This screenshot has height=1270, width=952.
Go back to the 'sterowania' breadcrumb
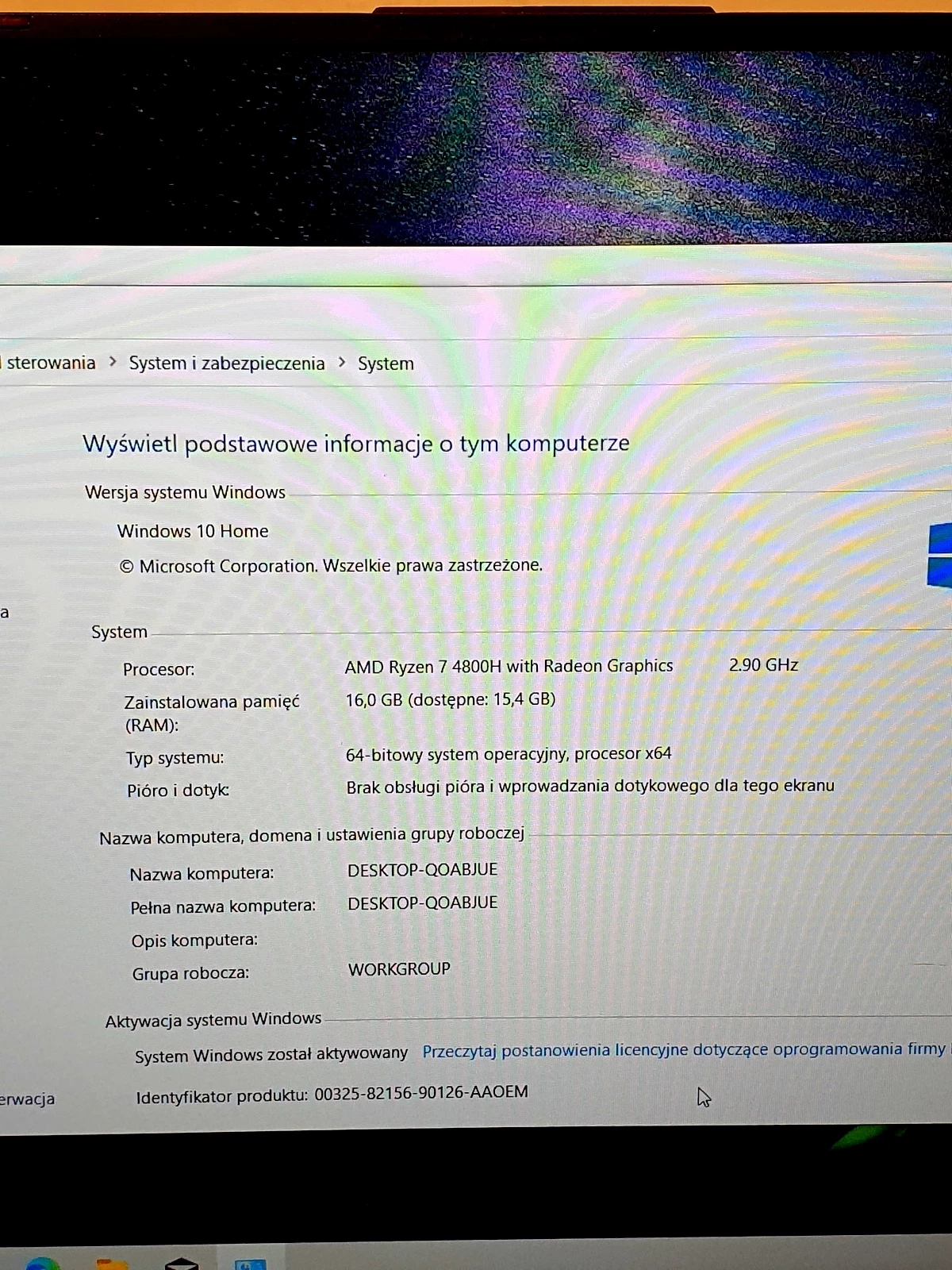(x=50, y=363)
